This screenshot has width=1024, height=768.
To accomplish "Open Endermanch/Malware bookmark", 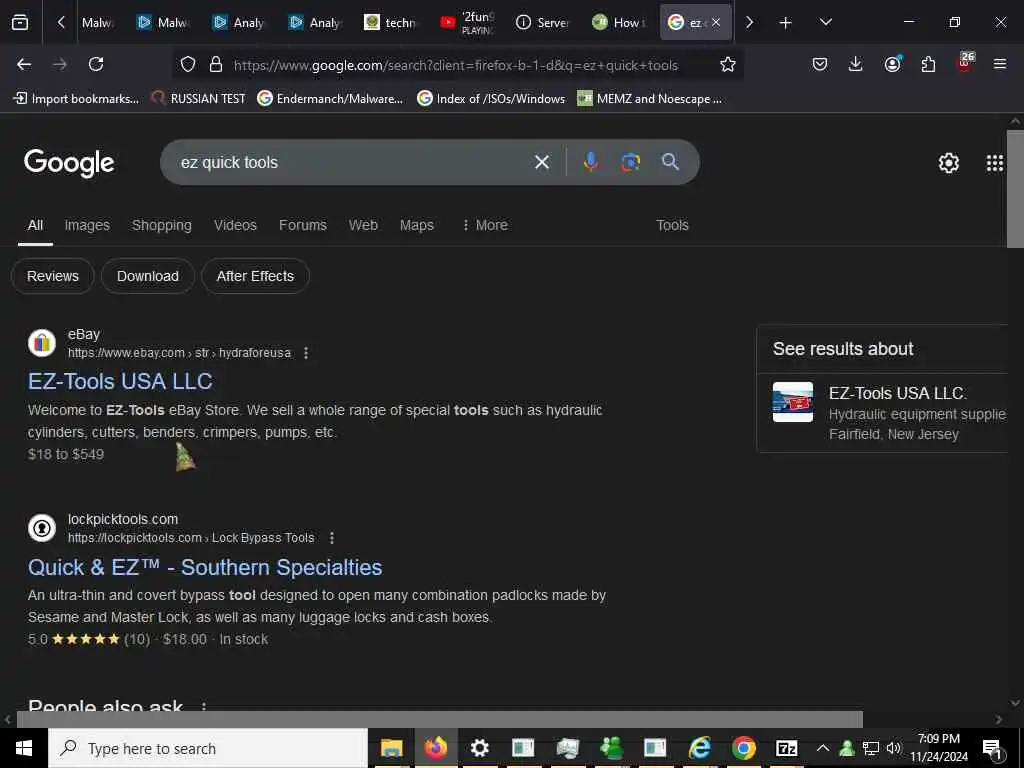I will pos(330,99).
